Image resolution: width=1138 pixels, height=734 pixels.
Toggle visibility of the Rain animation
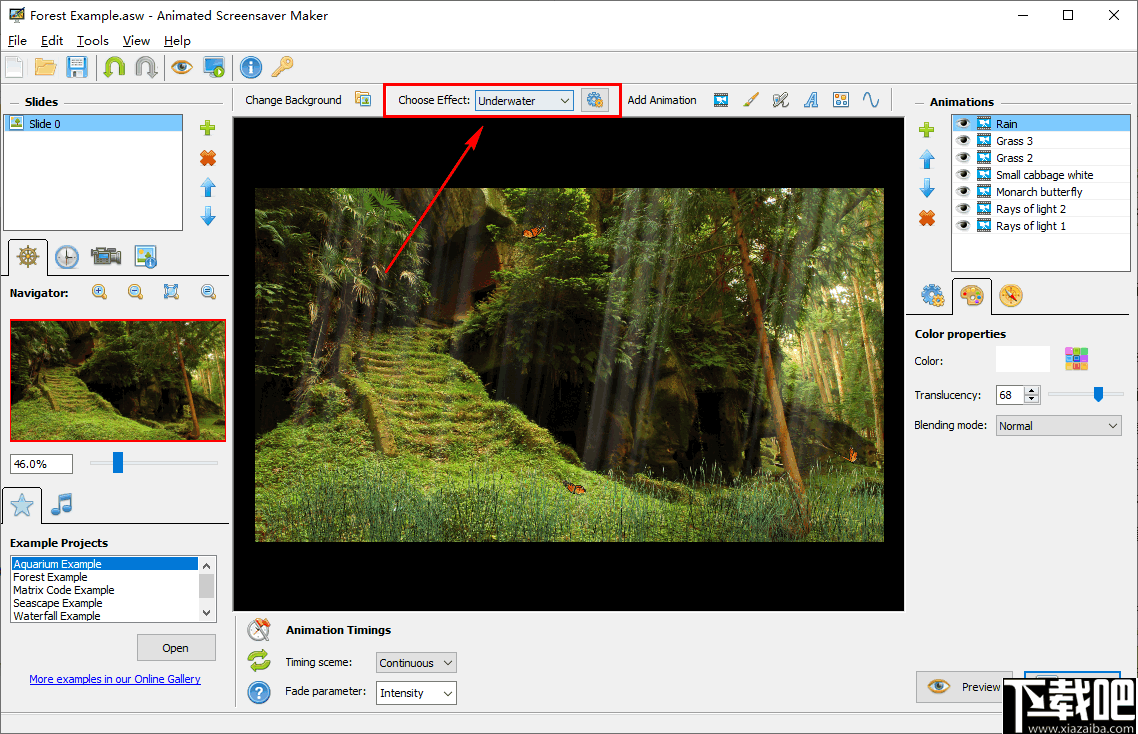click(964, 123)
